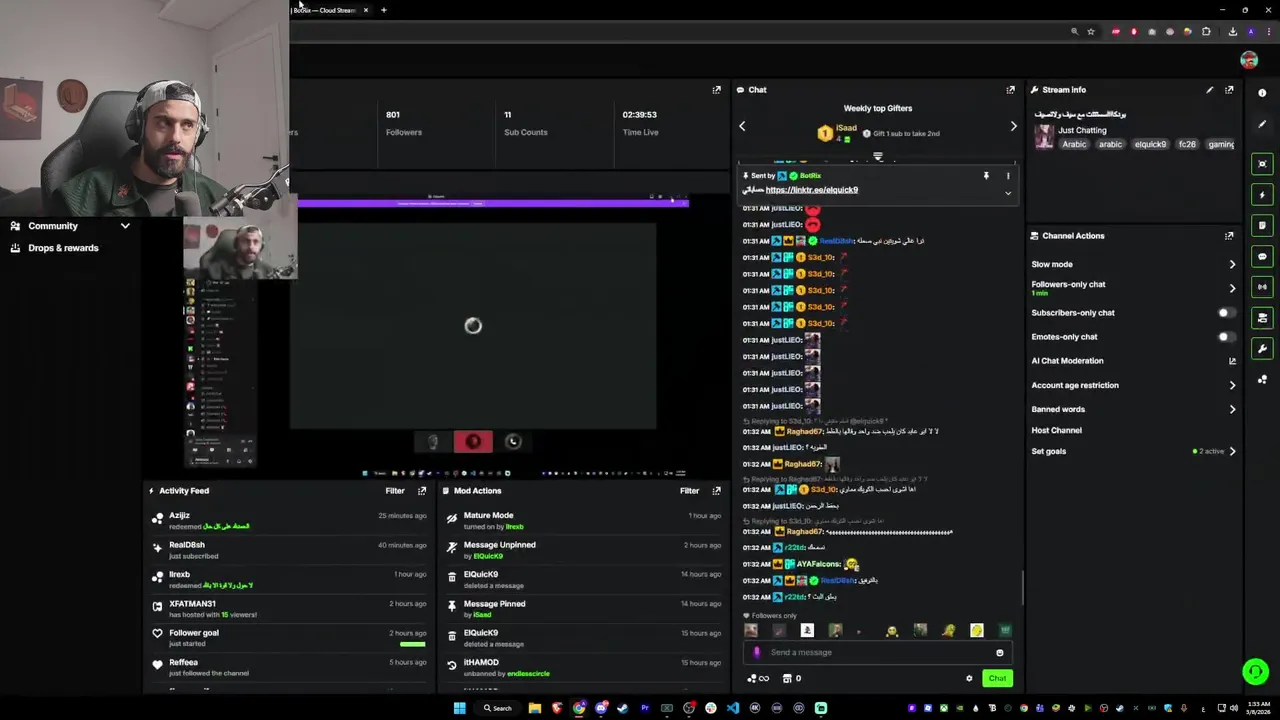Open taskbar Search box
Viewport: 1280px width, 720px height.
coord(498,708)
